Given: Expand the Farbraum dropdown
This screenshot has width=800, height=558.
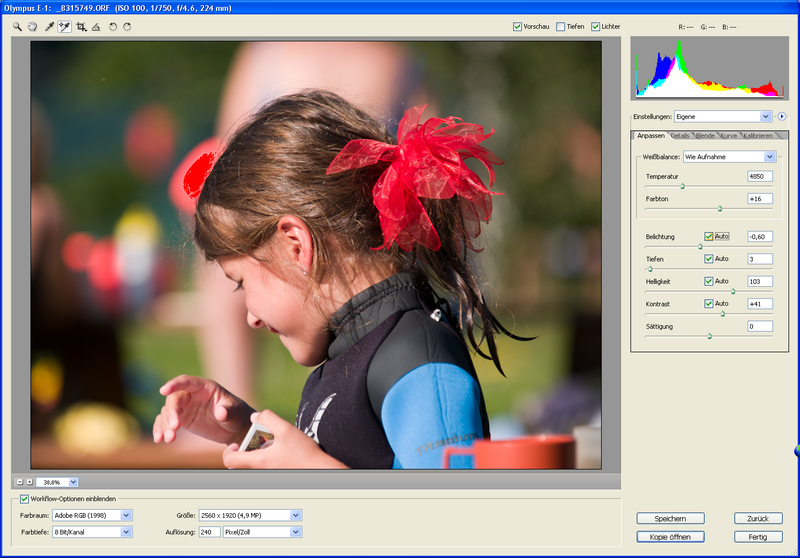Looking at the screenshot, I should click(x=126, y=516).
